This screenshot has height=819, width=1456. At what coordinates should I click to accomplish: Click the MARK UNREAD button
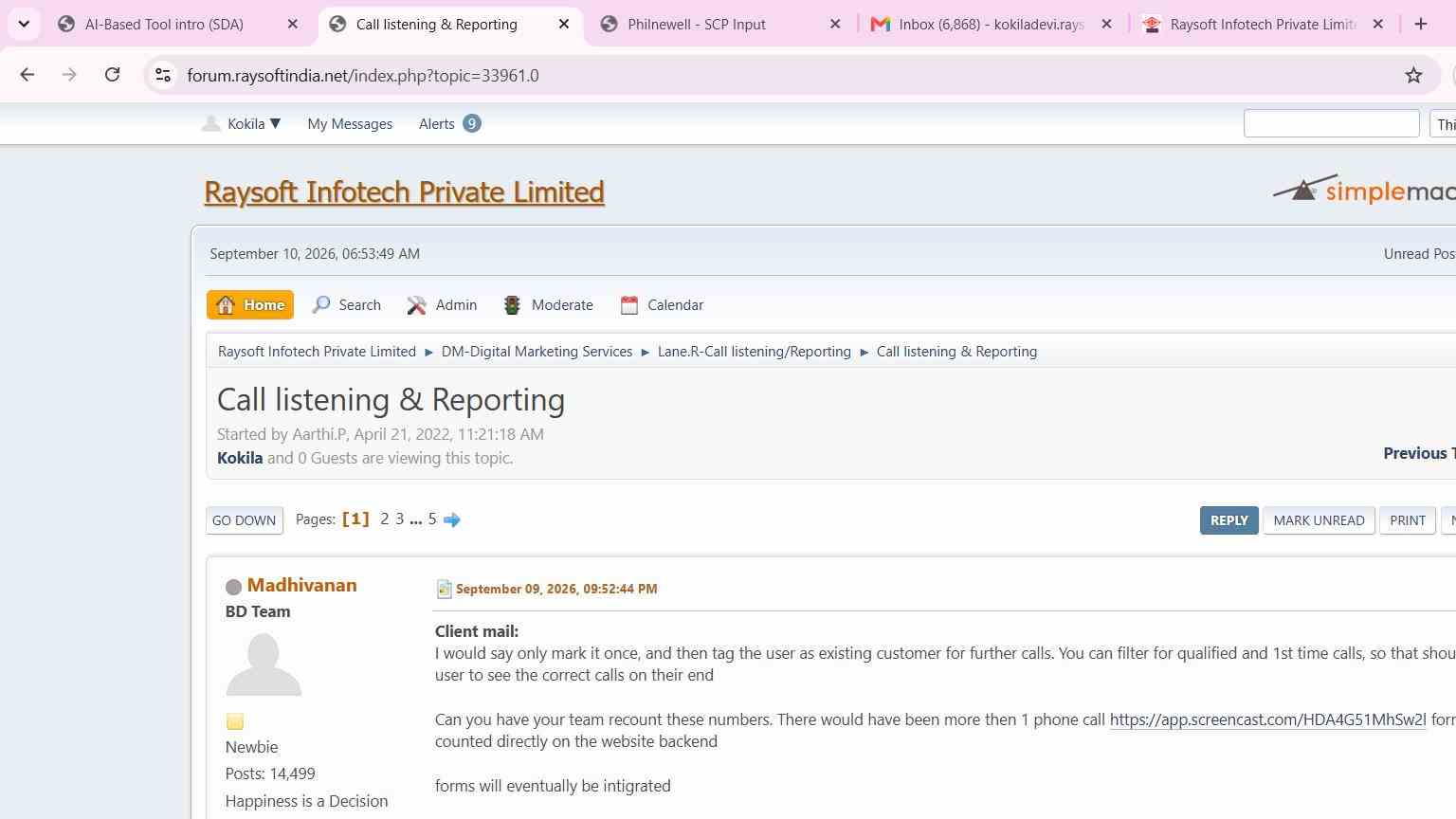point(1319,520)
